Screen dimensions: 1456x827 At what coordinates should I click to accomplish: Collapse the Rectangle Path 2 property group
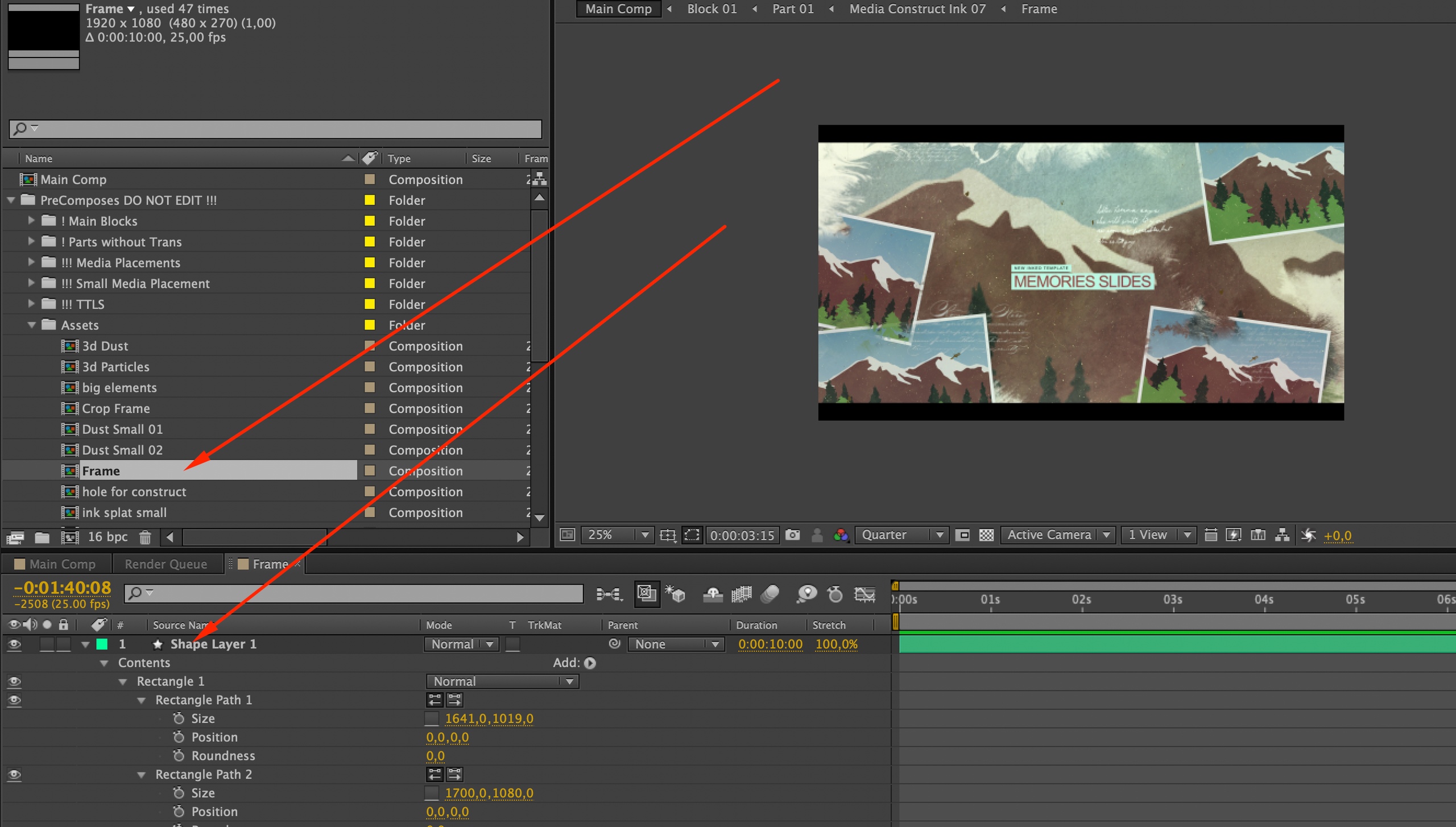pos(141,775)
